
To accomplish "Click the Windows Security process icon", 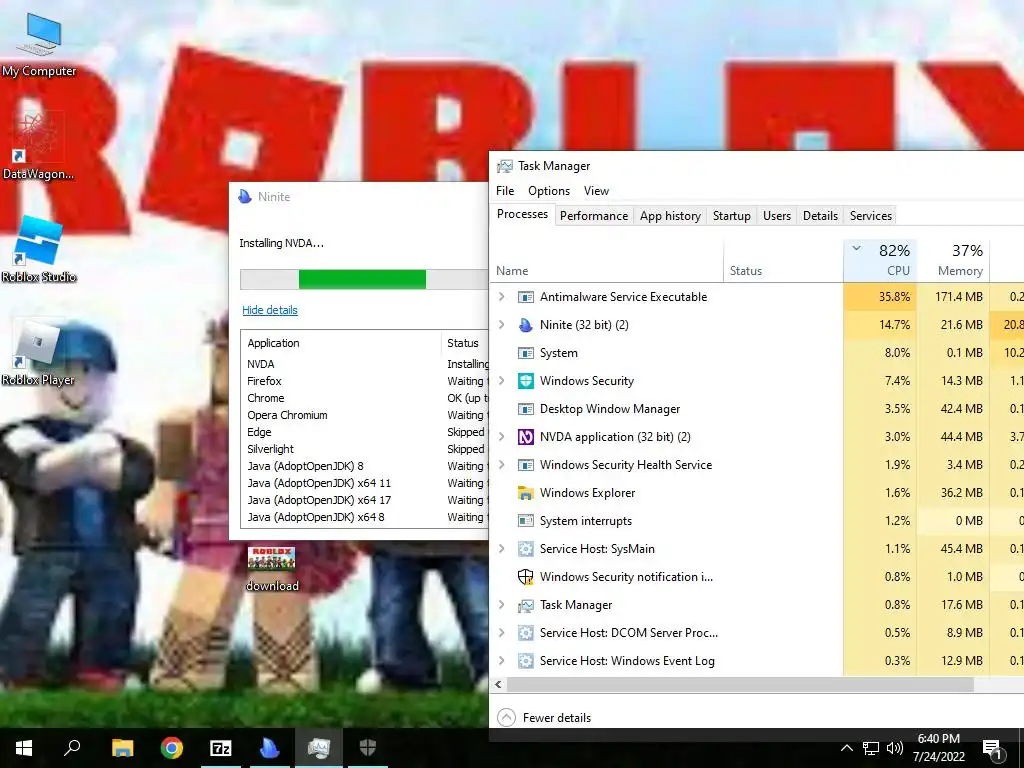I will coord(526,381).
